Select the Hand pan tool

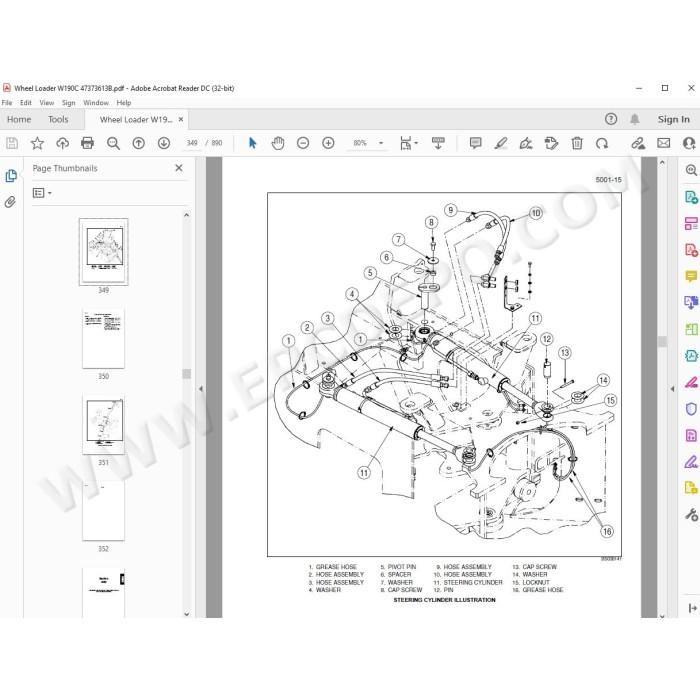(x=278, y=143)
